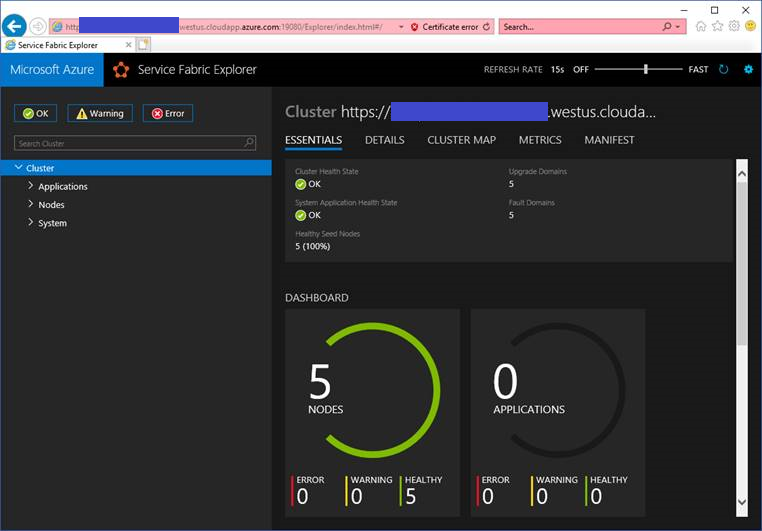Click the Cluster URL title heading

point(470,112)
